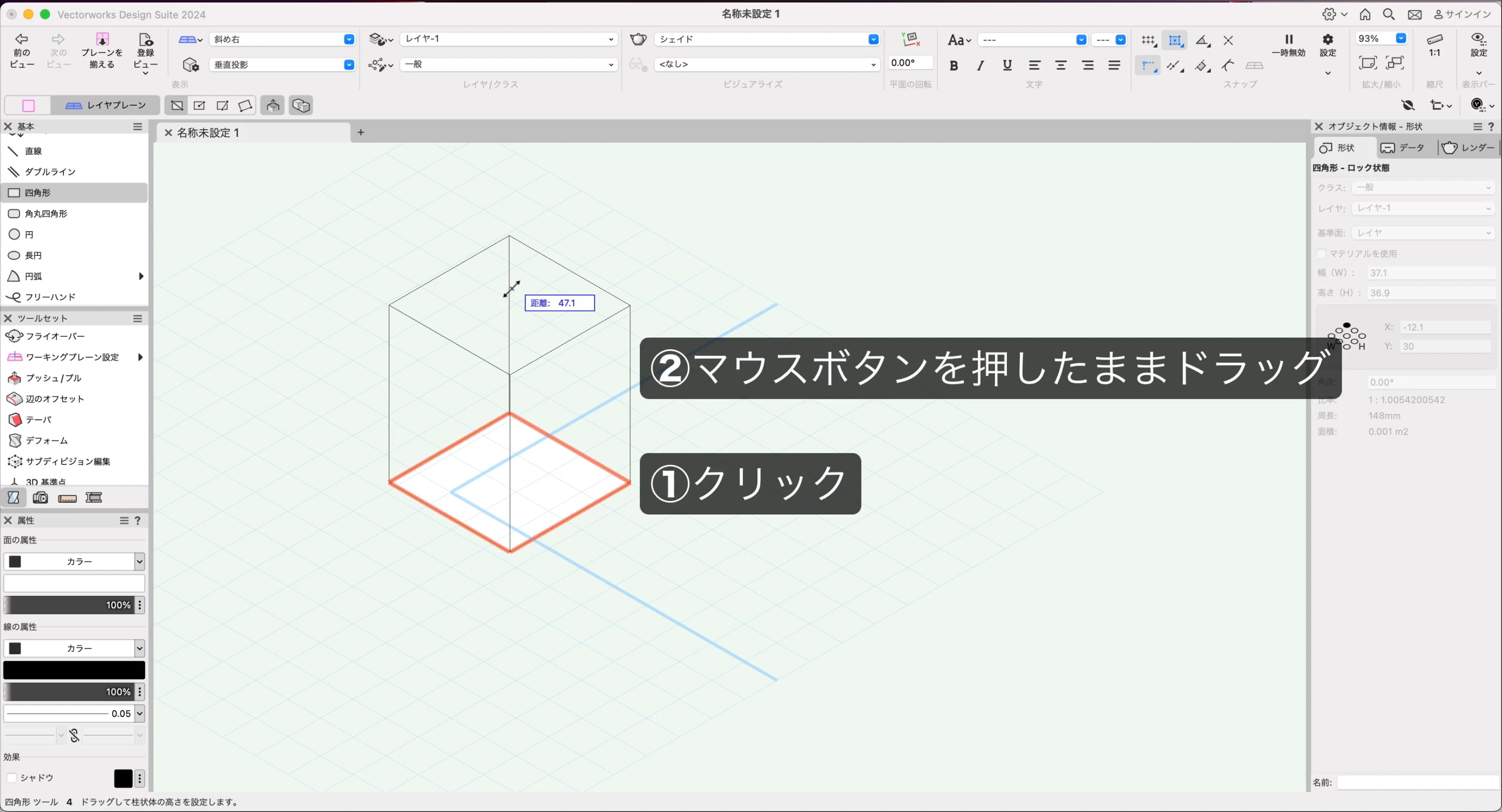Screen dimensions: 1502x812
Task: Toggle snap to grid
Action: click(x=1148, y=40)
